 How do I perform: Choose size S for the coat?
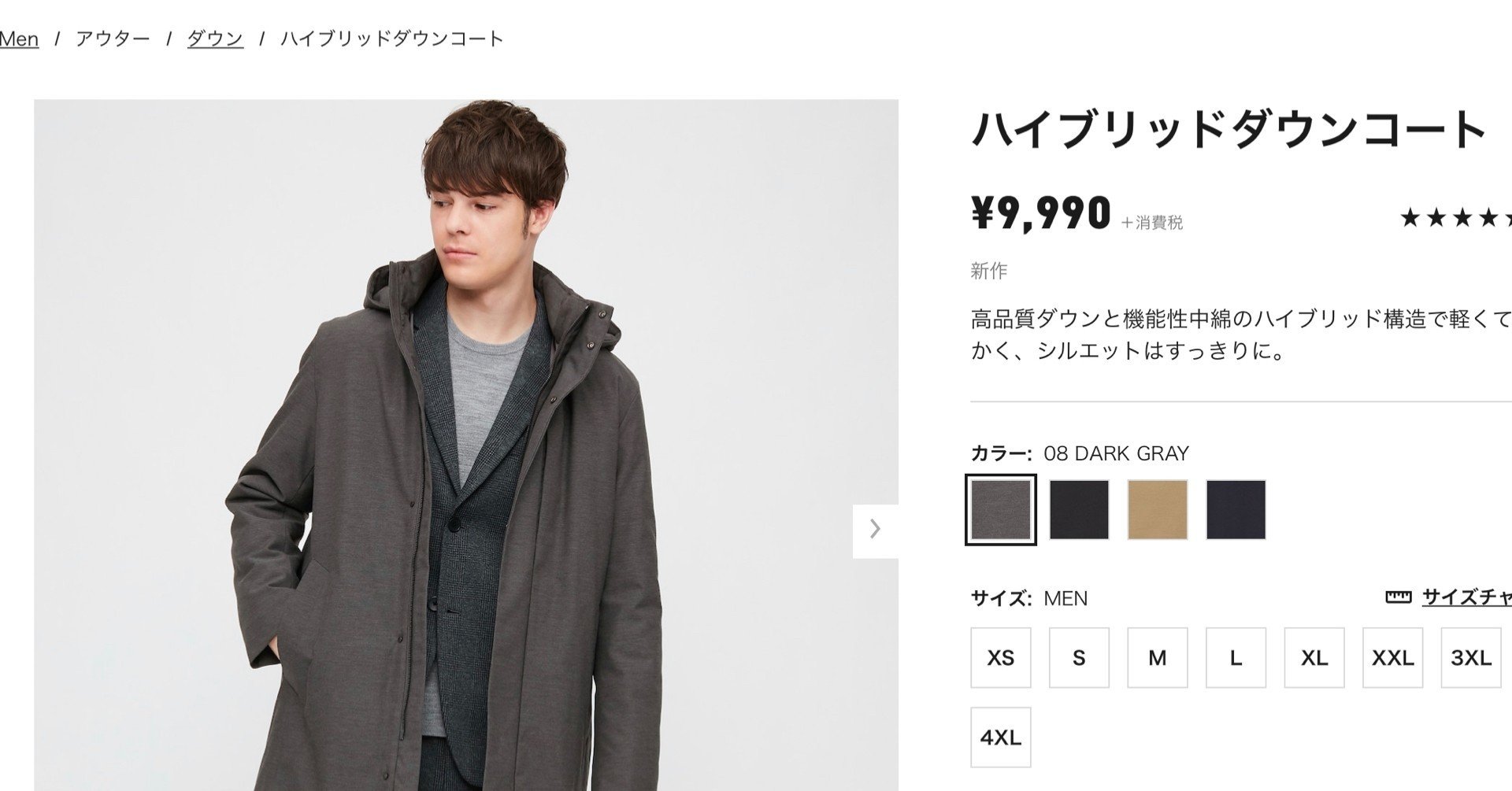pos(1078,658)
